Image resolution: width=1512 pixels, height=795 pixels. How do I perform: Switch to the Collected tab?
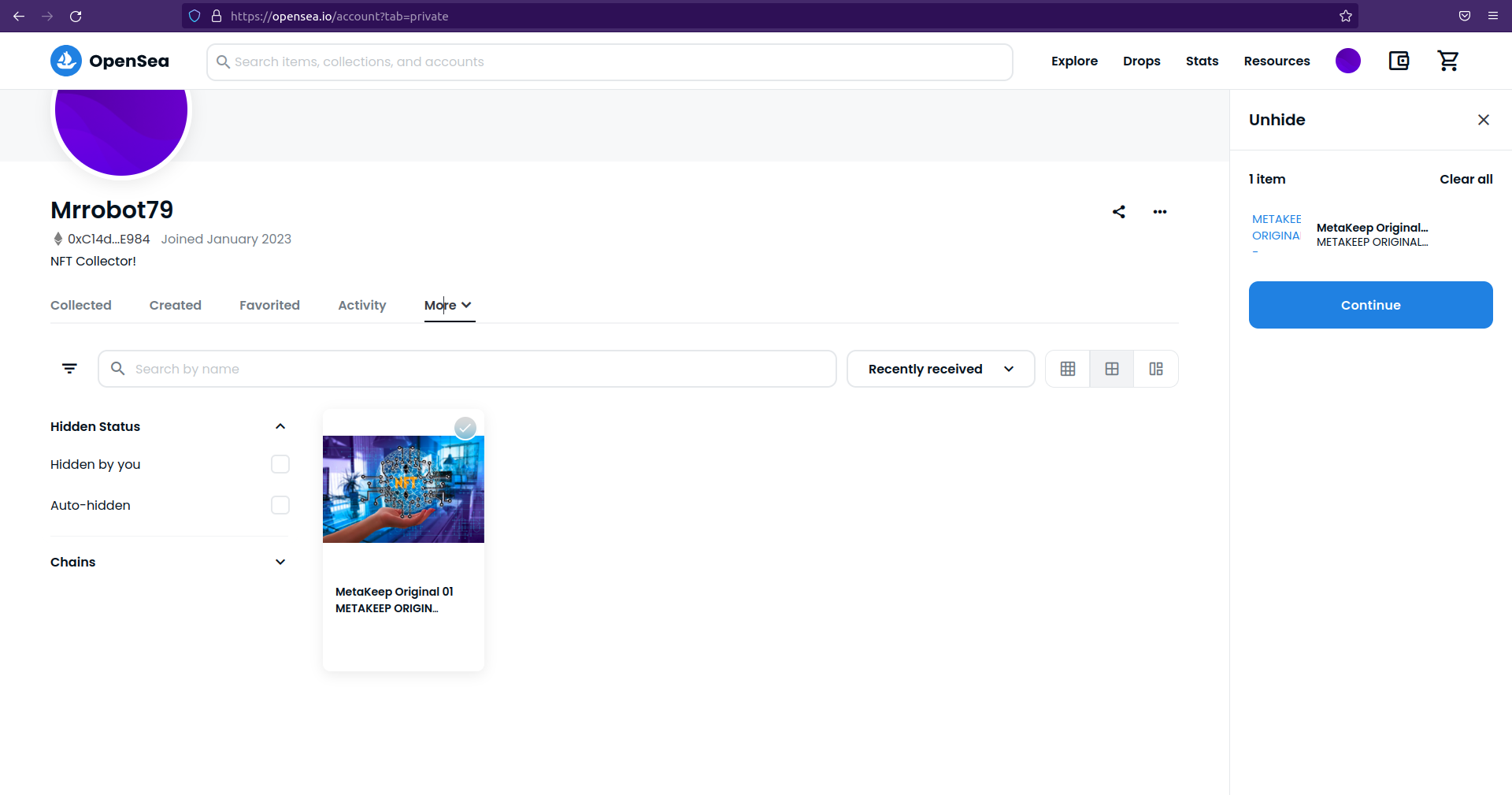pyautogui.click(x=81, y=305)
